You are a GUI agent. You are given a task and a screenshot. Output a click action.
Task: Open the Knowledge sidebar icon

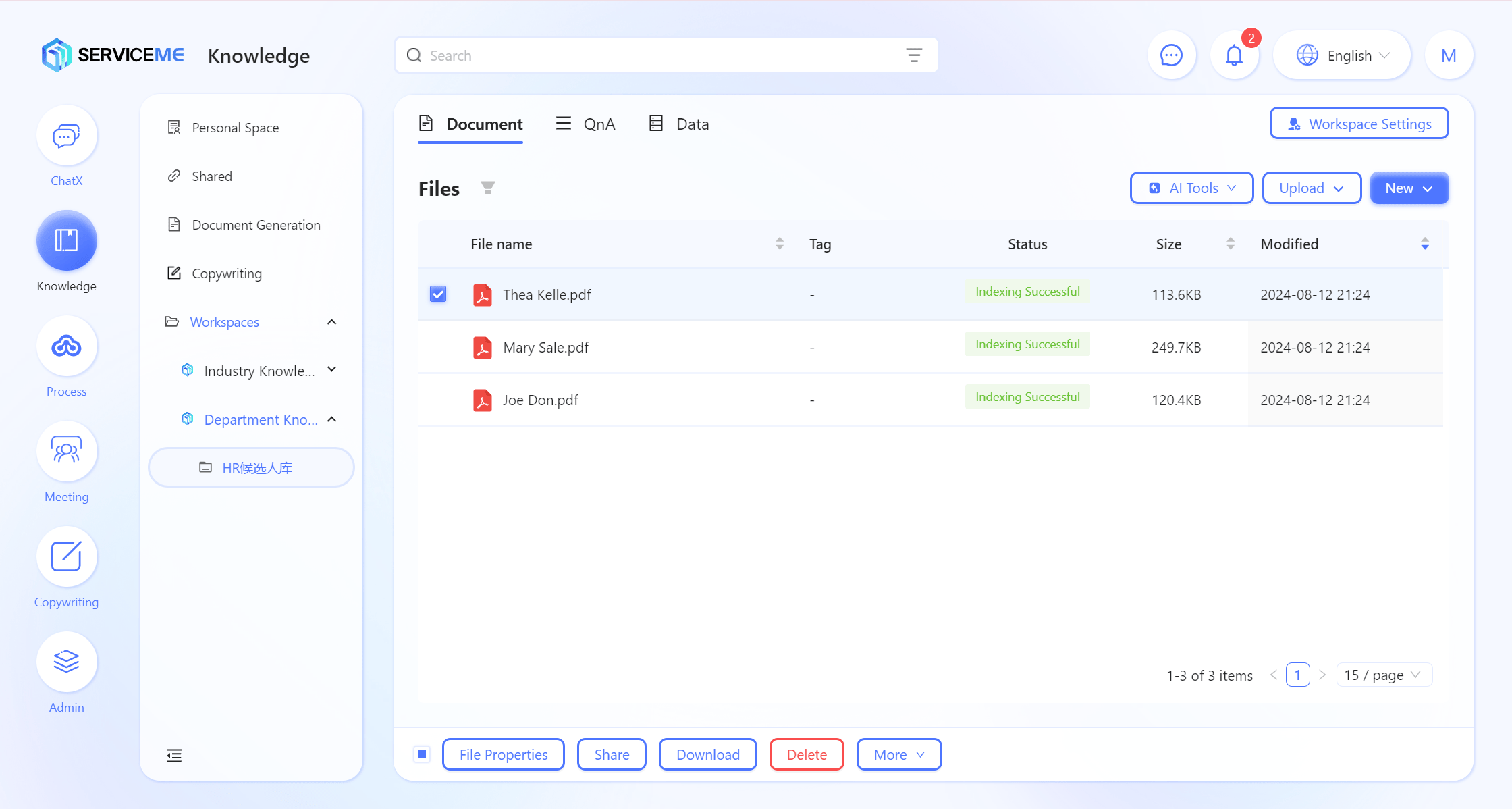point(66,241)
